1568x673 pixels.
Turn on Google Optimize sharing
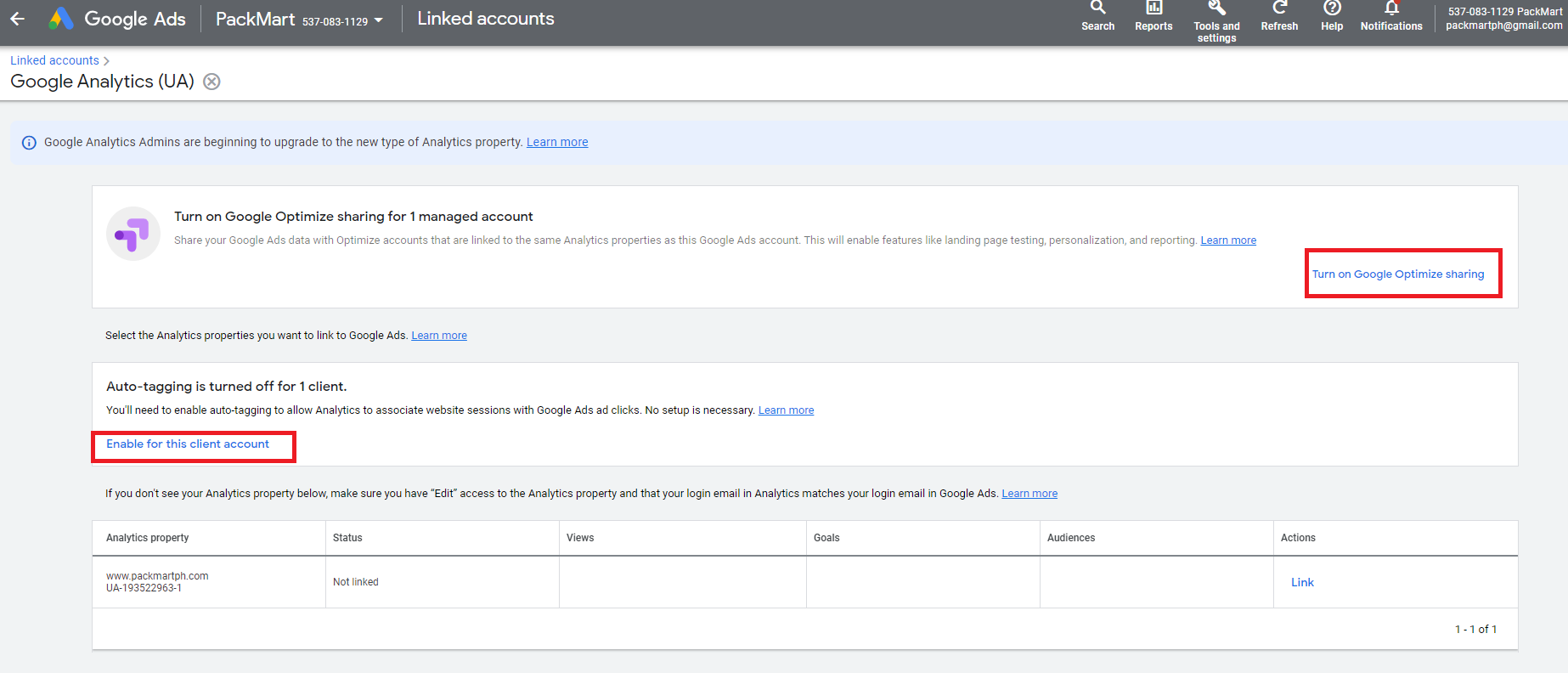[x=1398, y=274]
